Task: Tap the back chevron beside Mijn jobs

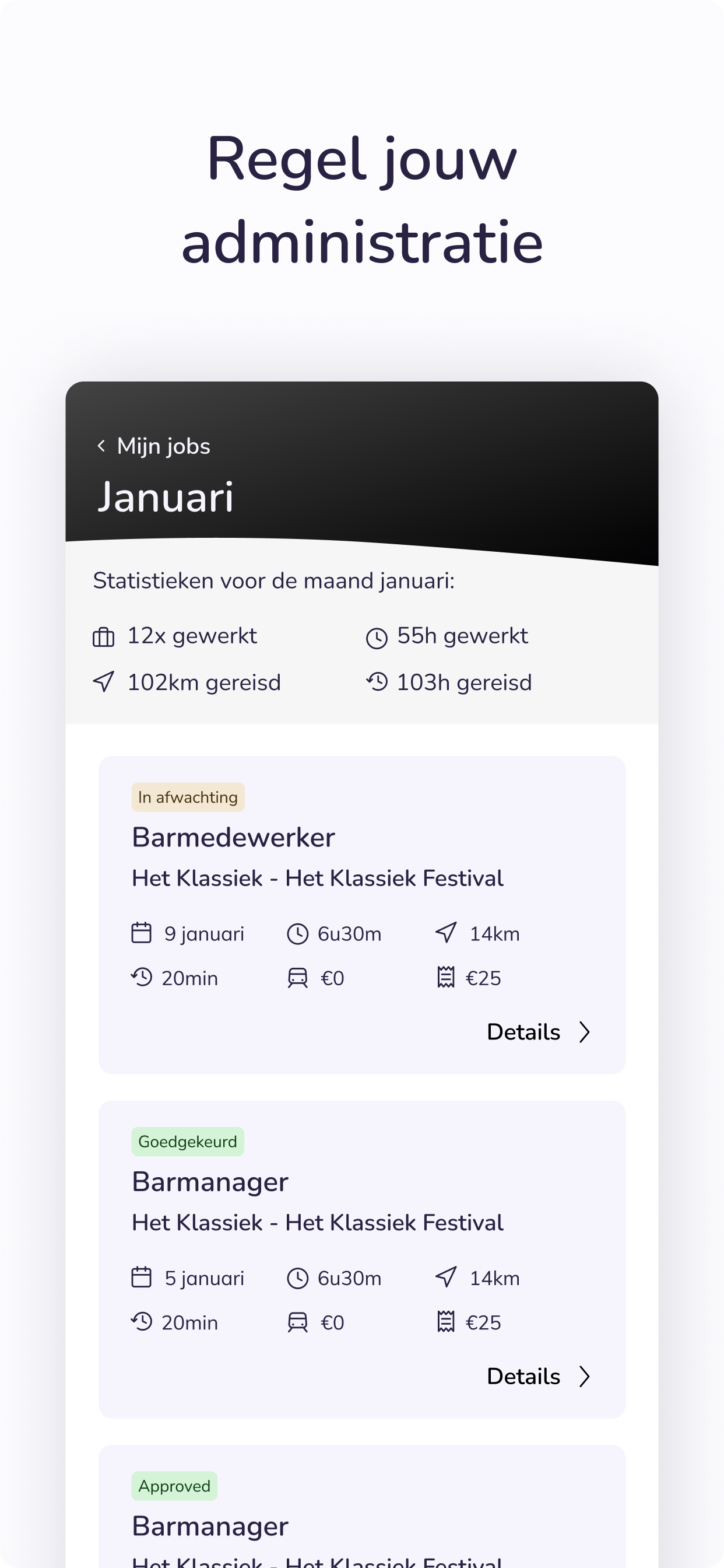Action: pos(101,446)
